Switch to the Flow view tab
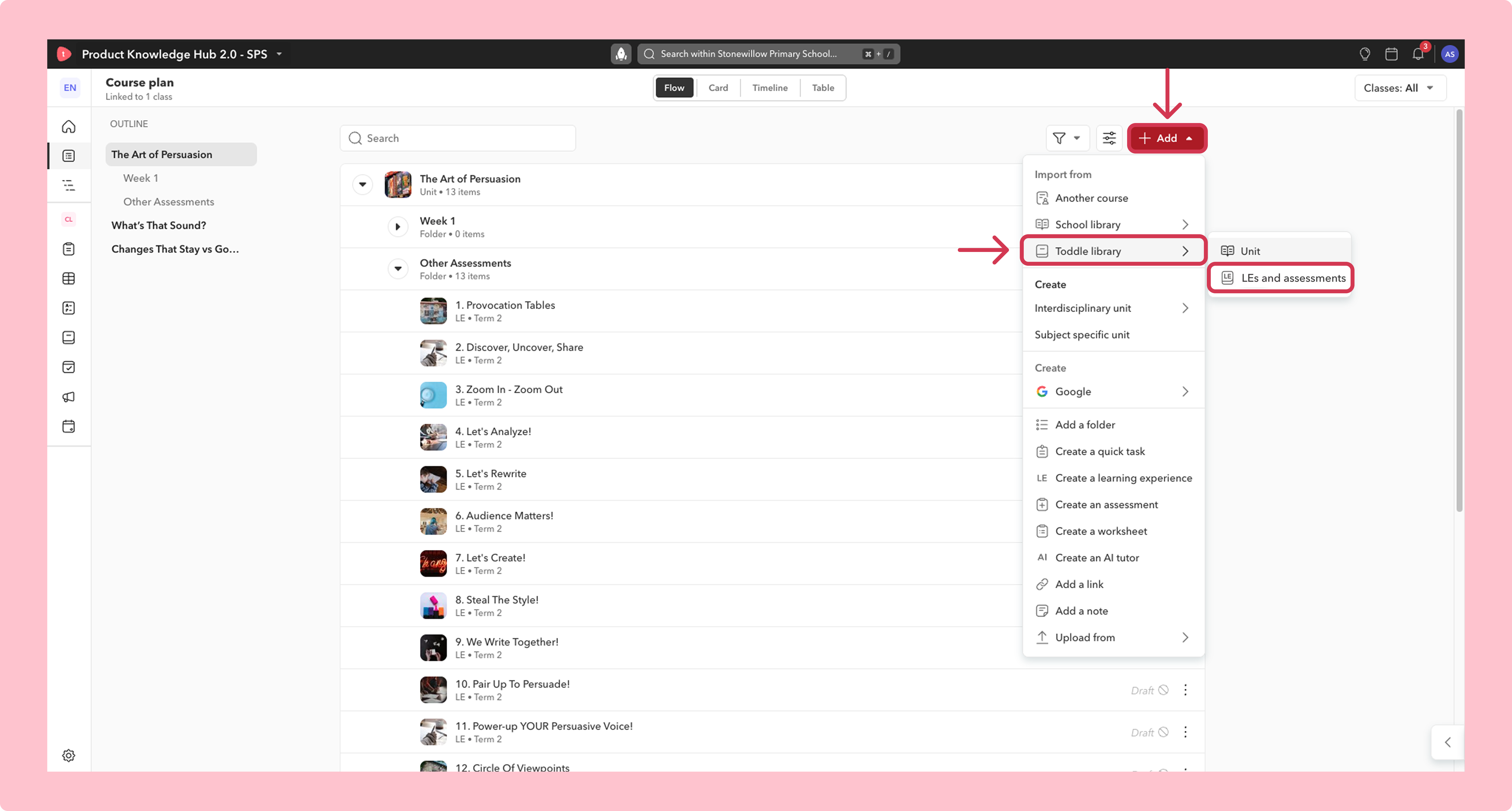The width and height of the screenshot is (1512, 811). pos(674,88)
